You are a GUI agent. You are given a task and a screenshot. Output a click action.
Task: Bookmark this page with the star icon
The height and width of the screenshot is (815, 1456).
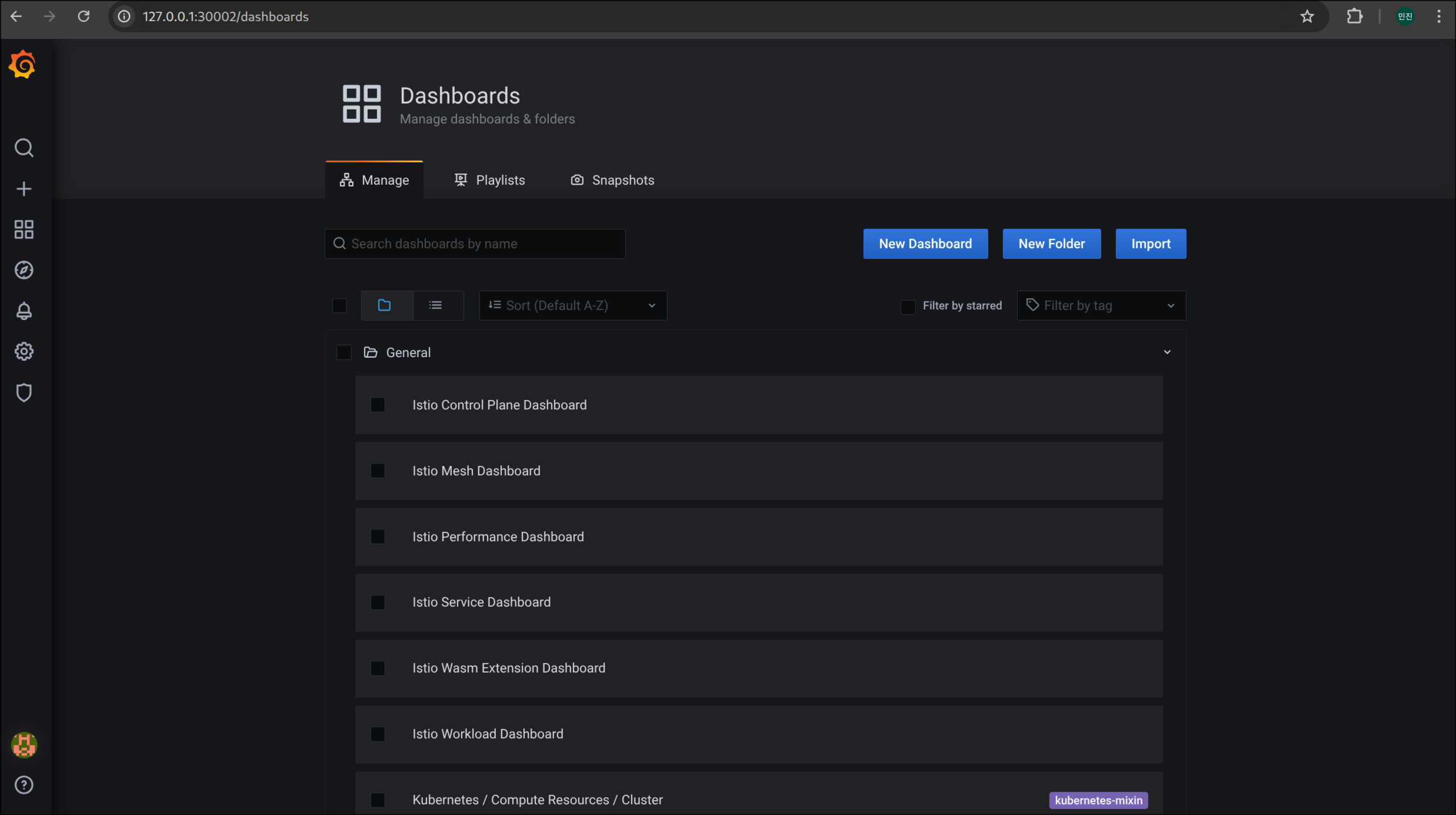coord(1307,16)
